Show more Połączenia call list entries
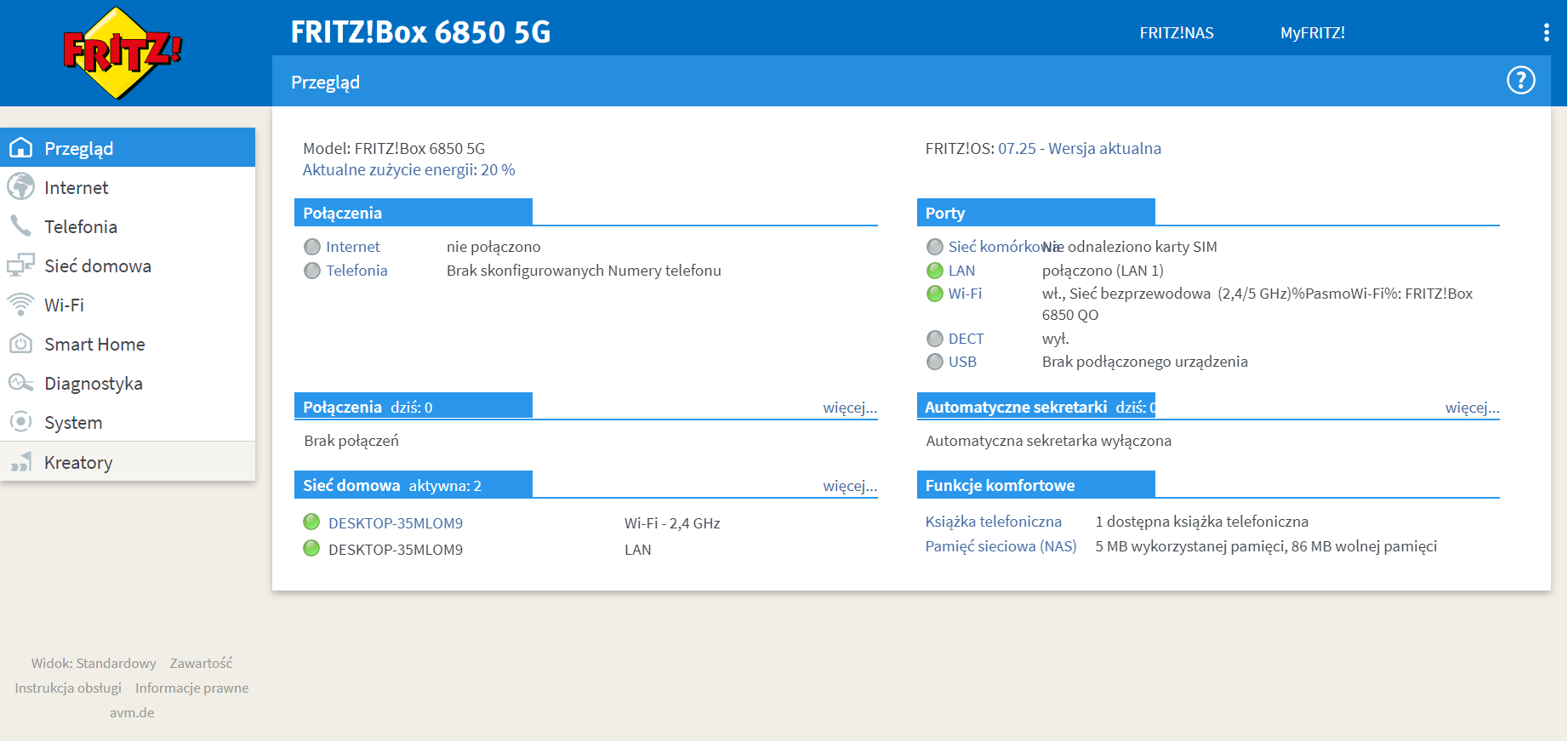 click(849, 408)
